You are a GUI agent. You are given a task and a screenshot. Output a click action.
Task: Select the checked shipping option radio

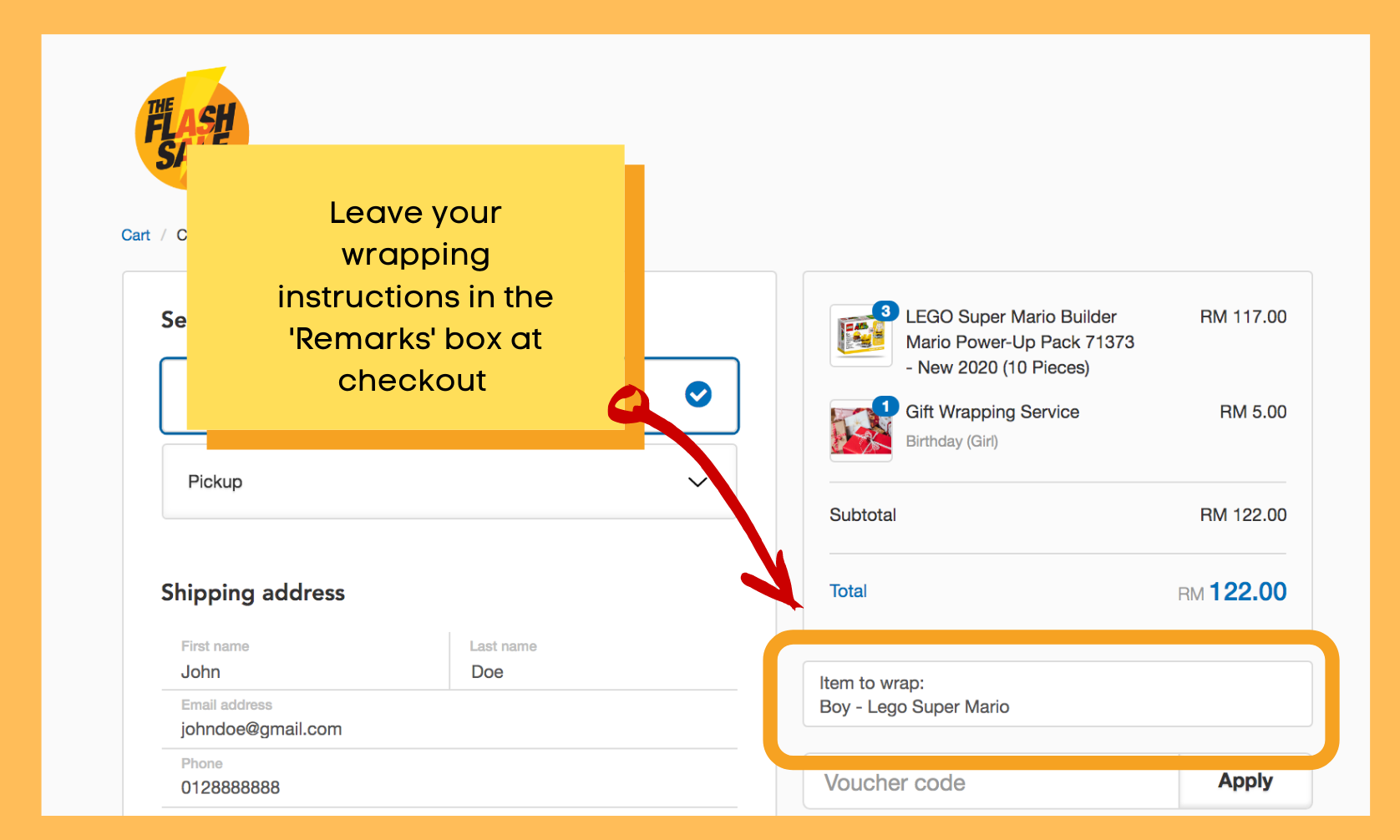click(698, 394)
